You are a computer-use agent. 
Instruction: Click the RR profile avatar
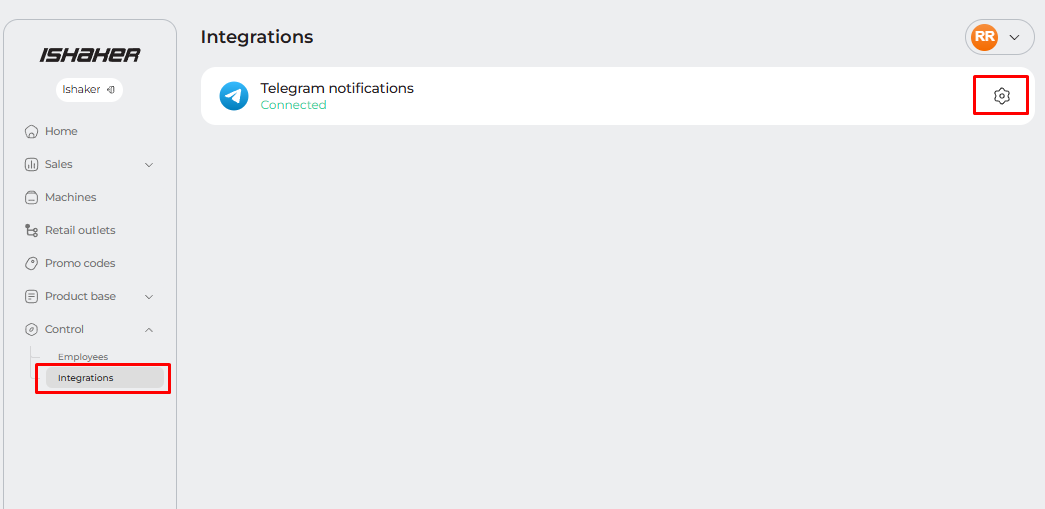point(984,37)
